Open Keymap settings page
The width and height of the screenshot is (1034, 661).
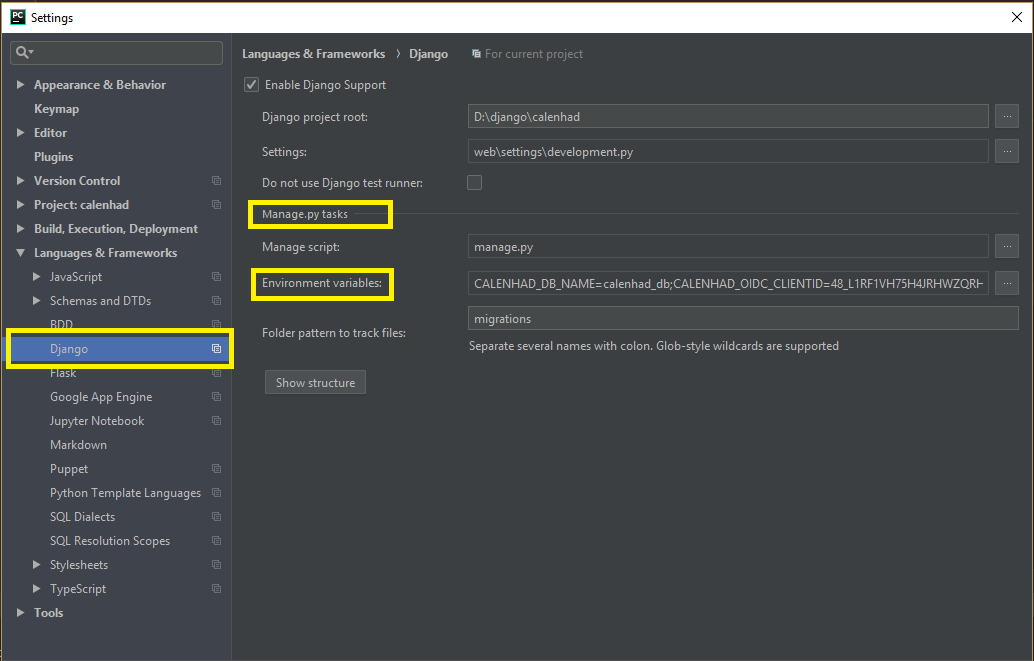click(56, 109)
